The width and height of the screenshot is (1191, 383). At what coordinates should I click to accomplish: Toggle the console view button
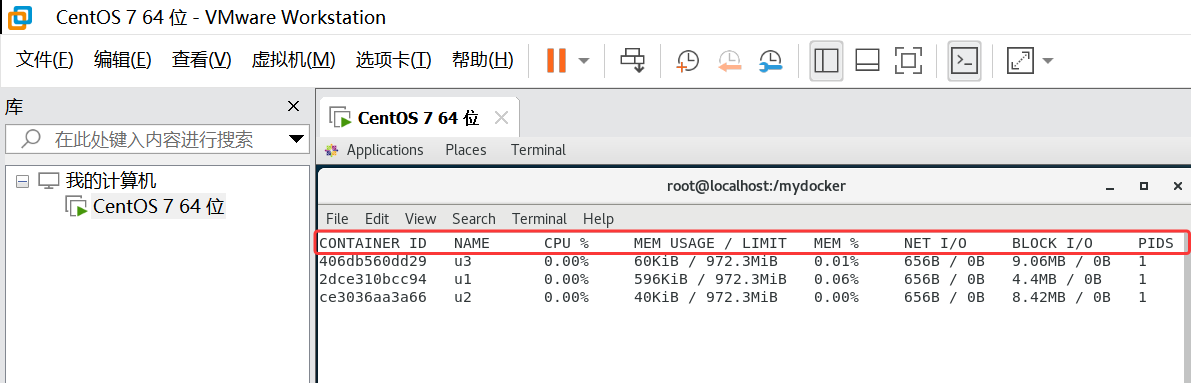coord(964,61)
